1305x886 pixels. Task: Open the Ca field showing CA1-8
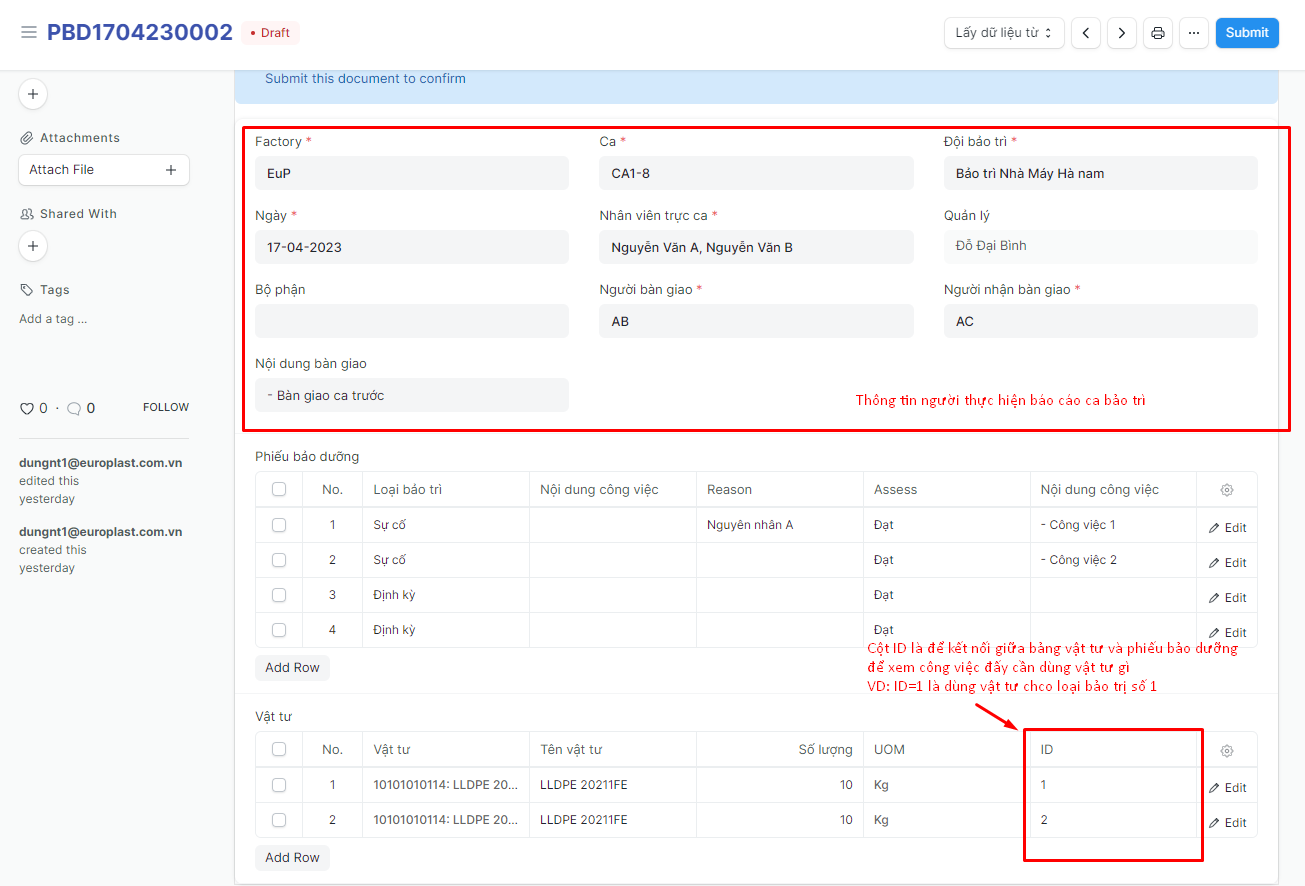tap(755, 173)
